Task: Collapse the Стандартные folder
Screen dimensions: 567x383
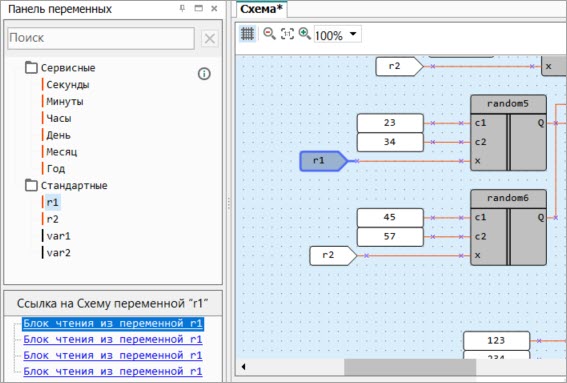Action: click(x=31, y=185)
